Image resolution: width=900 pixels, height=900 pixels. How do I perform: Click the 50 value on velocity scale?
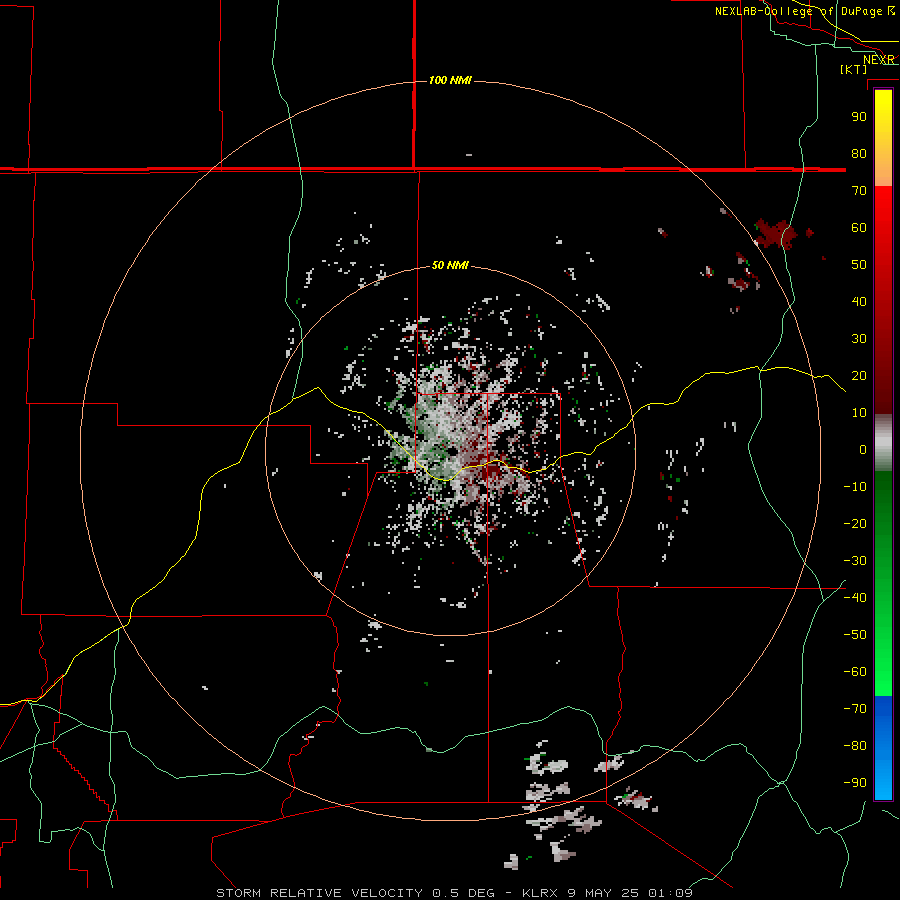859,265
